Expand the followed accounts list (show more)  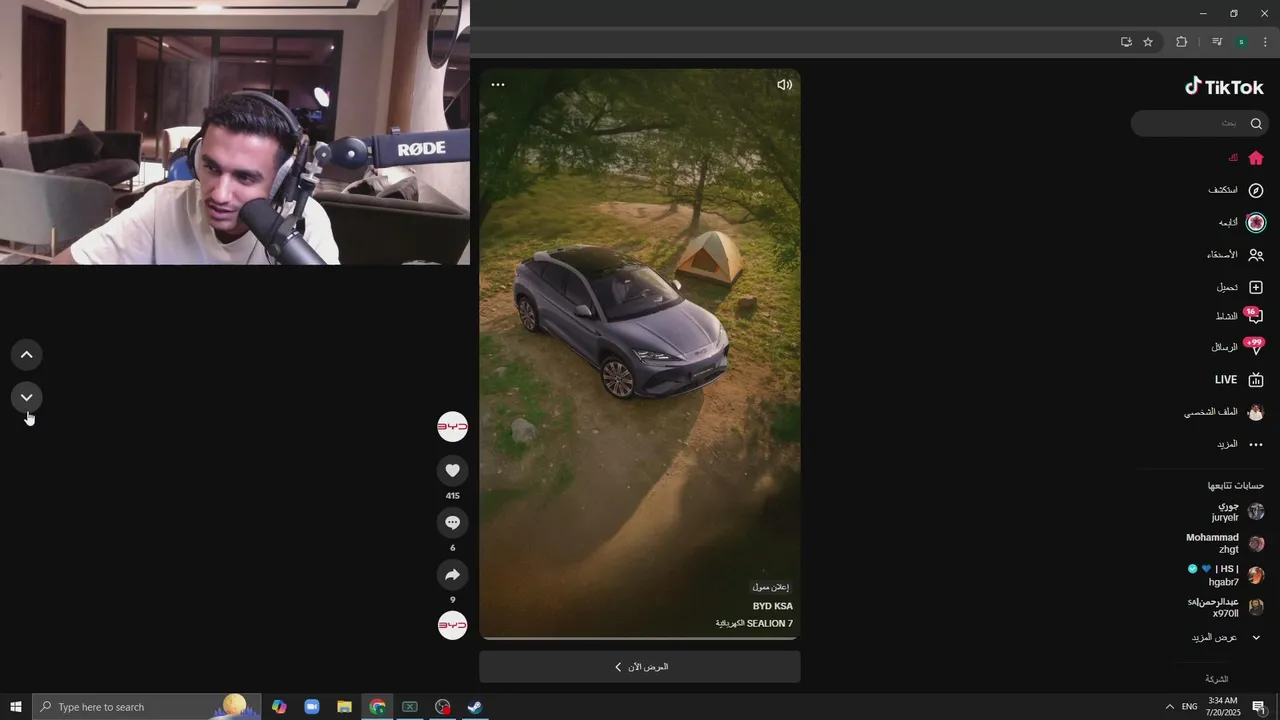(x=1227, y=637)
